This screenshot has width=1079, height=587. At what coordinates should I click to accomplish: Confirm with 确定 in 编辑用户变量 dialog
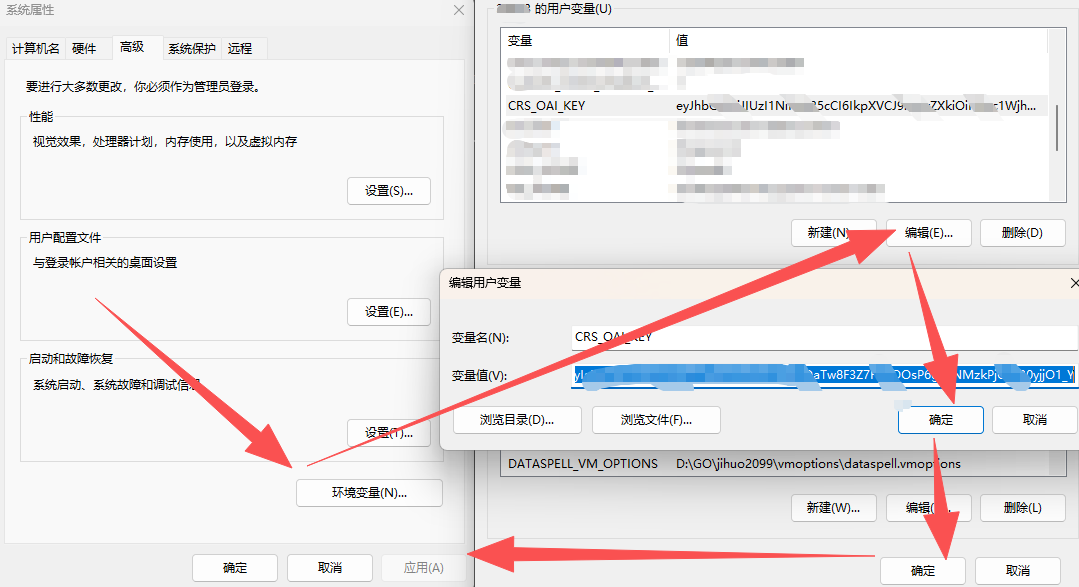tap(940, 420)
